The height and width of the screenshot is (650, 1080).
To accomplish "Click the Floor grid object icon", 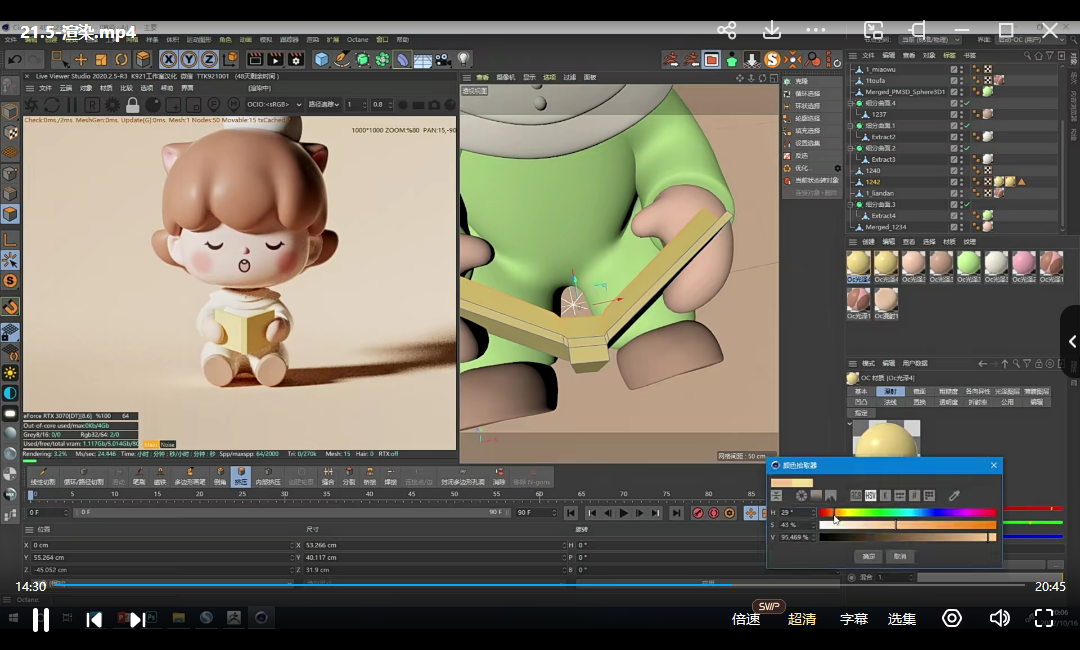I will (422, 60).
